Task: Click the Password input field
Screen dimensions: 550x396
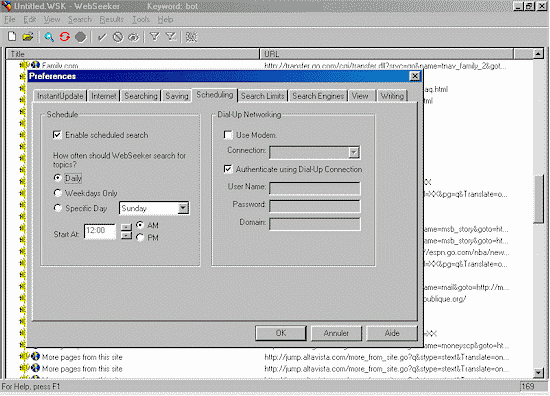Action: click(x=315, y=206)
